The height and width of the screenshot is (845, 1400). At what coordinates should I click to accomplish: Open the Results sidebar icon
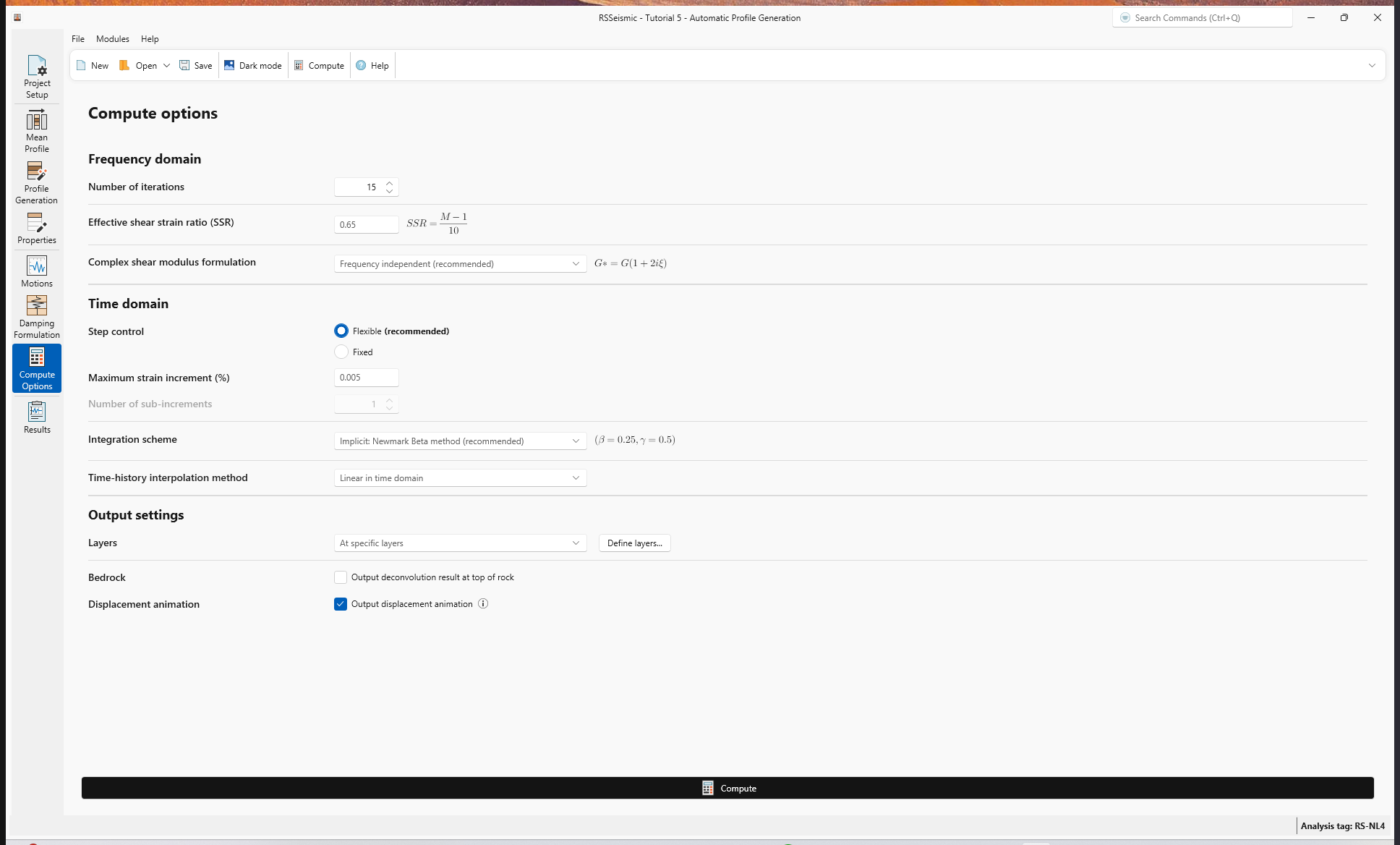[x=37, y=417]
